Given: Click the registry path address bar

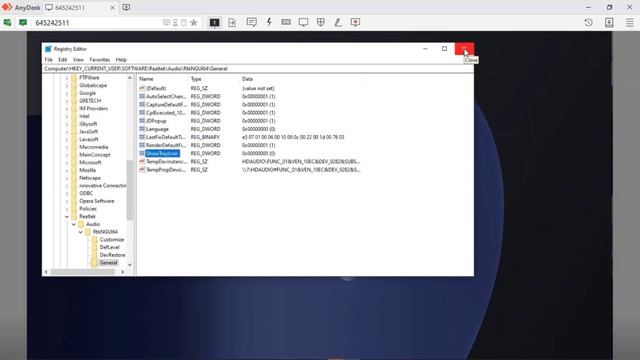Looking at the screenshot, I should click(x=258, y=69).
